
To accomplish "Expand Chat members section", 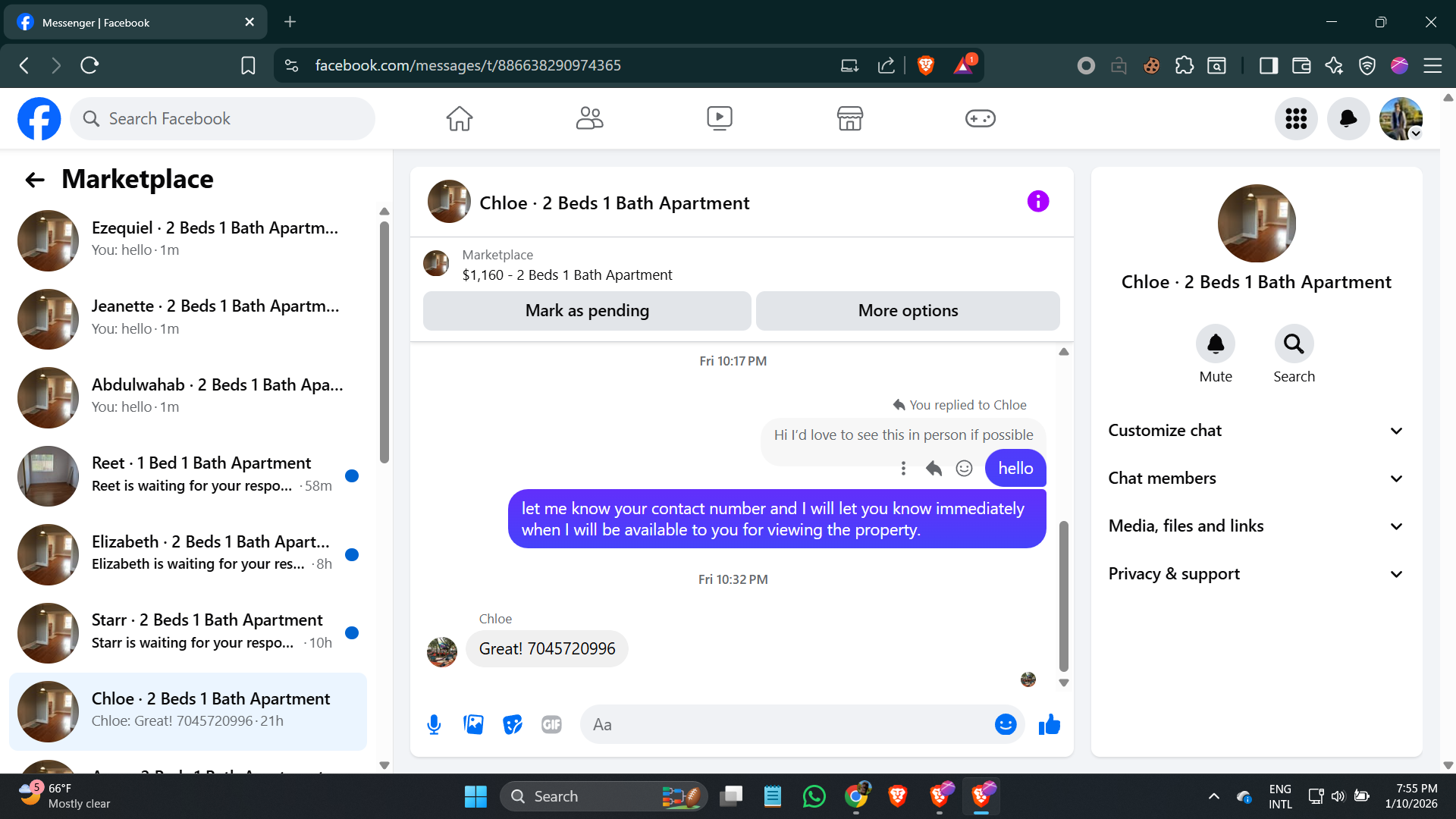I will pyautogui.click(x=1256, y=479).
